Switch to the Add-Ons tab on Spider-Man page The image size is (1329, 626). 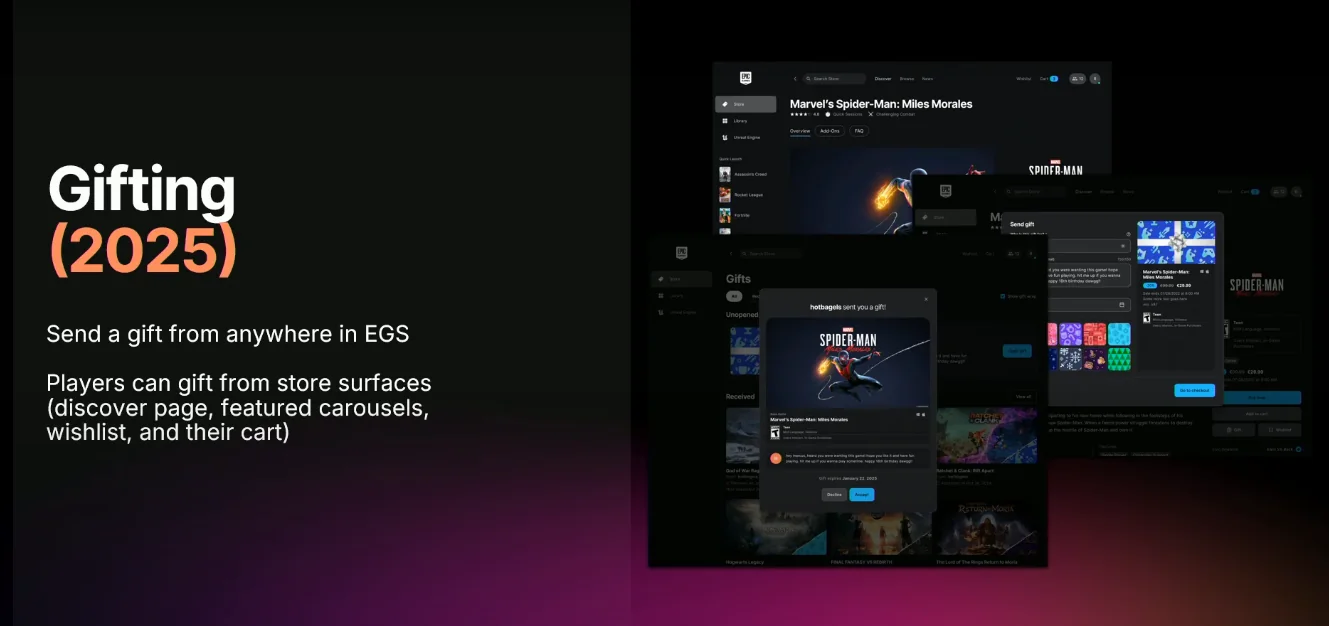pyautogui.click(x=830, y=131)
